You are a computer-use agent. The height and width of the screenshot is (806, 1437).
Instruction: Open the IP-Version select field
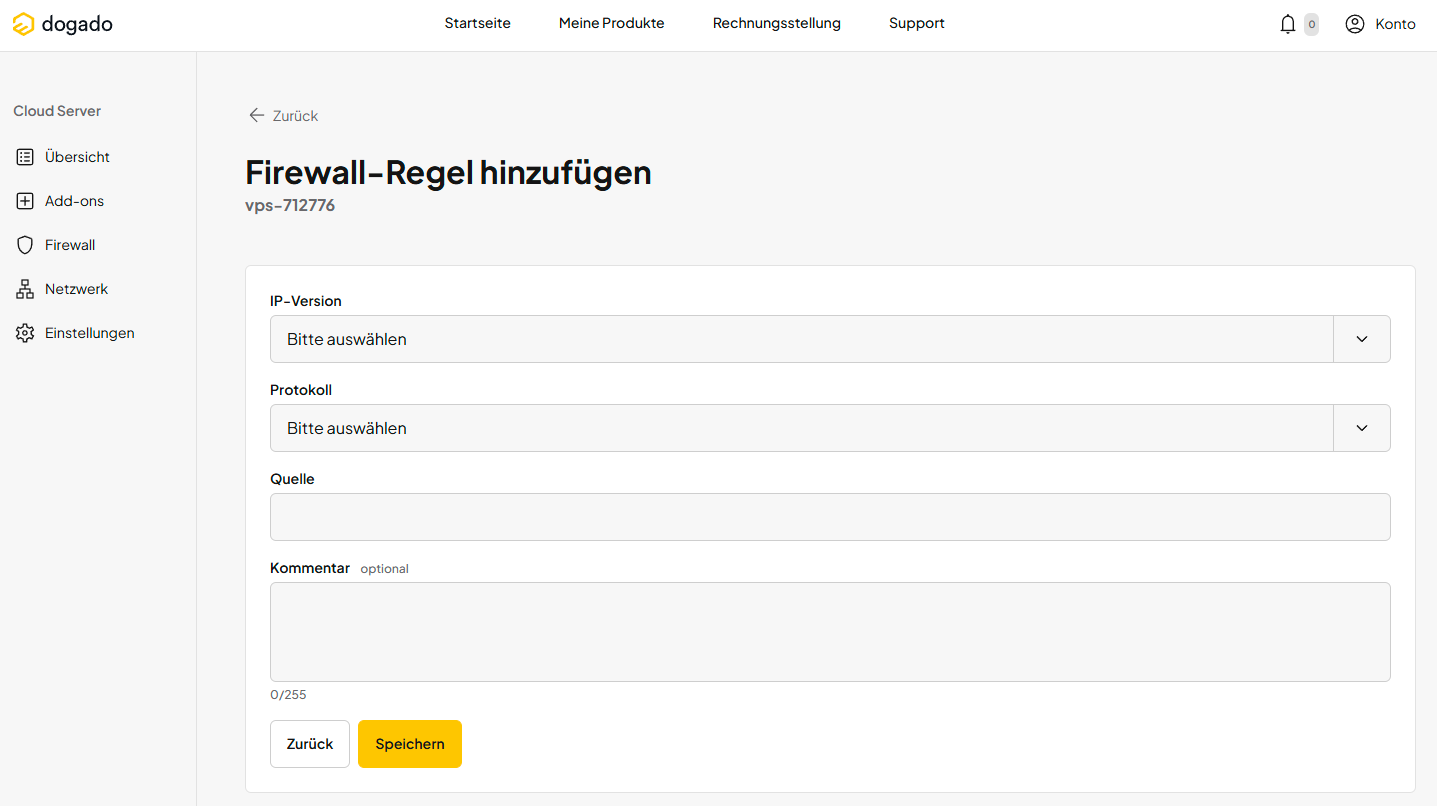click(800, 339)
